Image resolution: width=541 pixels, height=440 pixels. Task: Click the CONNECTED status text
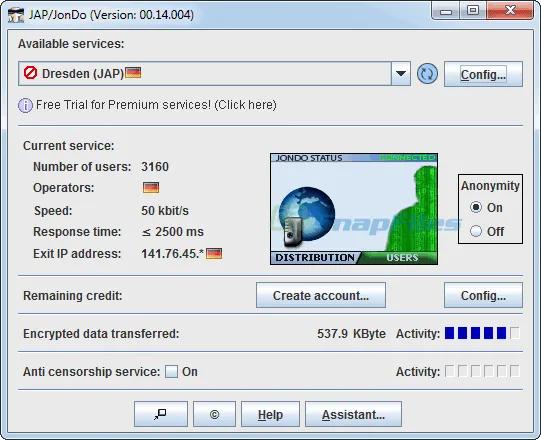click(x=407, y=158)
